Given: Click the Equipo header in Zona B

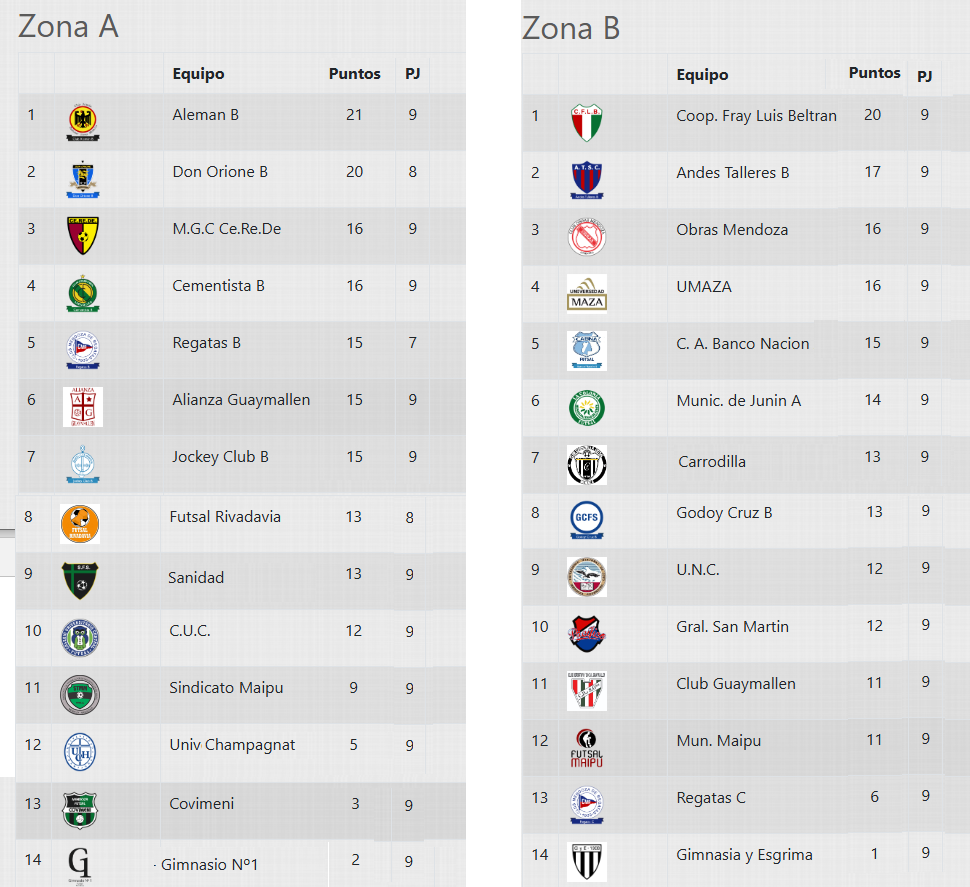Looking at the screenshot, I should pos(702,75).
